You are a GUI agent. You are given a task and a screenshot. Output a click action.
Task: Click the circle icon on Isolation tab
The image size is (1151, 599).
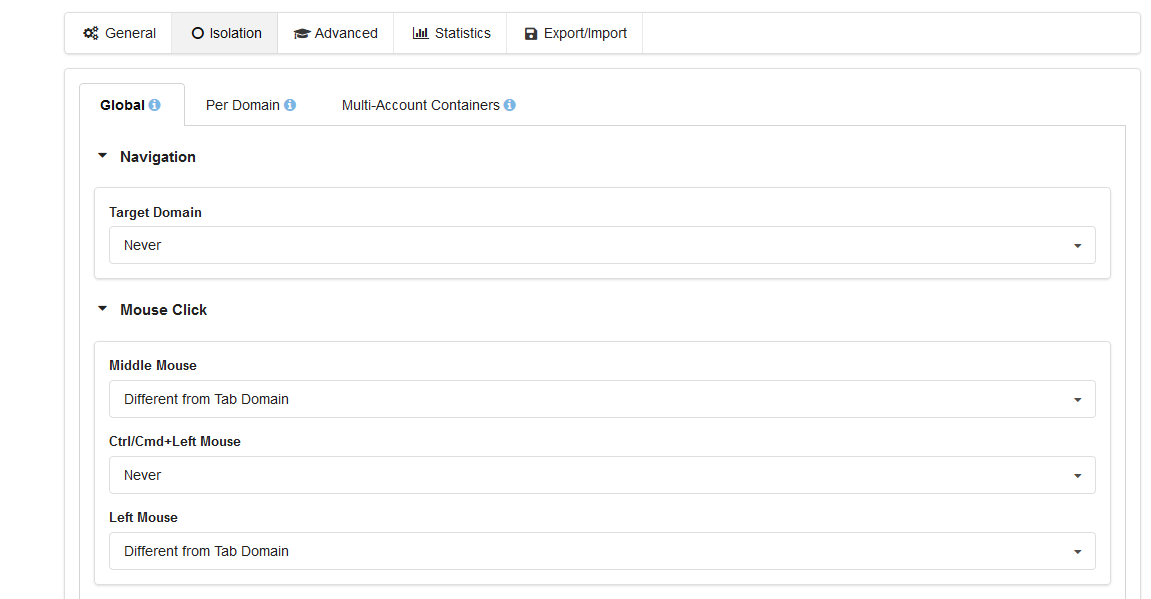tap(197, 33)
